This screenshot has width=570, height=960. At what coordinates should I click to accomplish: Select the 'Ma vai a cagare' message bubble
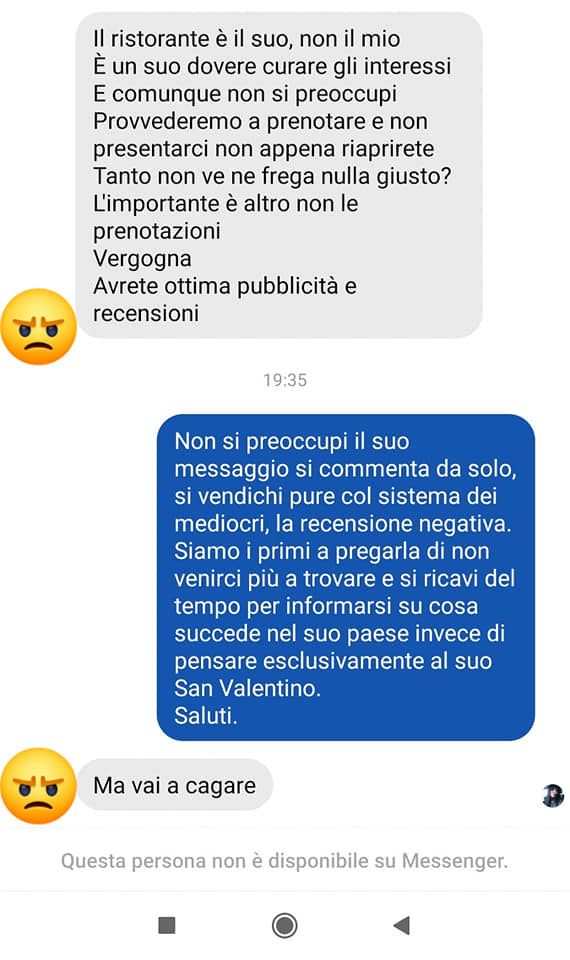(174, 786)
